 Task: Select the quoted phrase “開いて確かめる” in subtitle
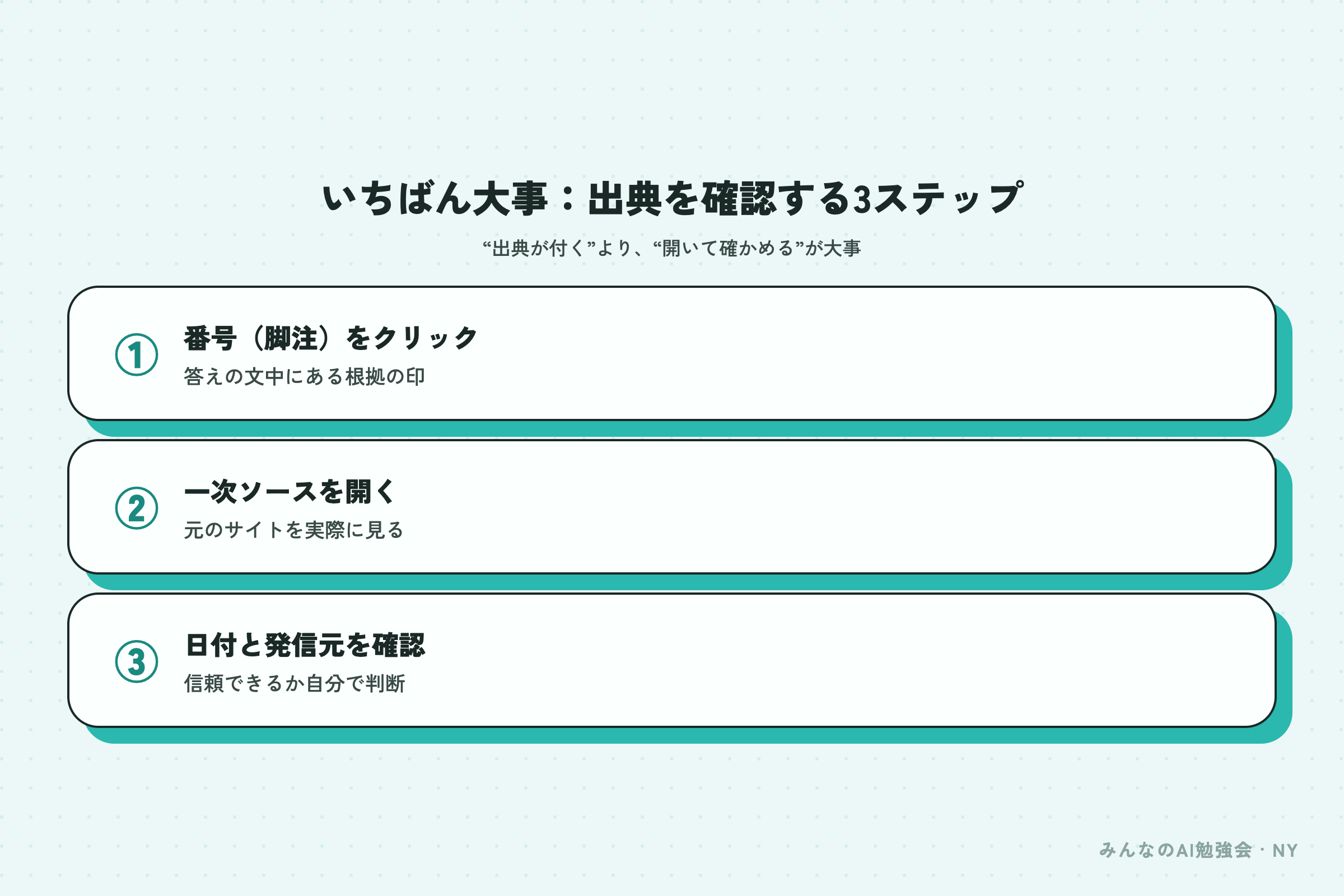[x=729, y=249]
